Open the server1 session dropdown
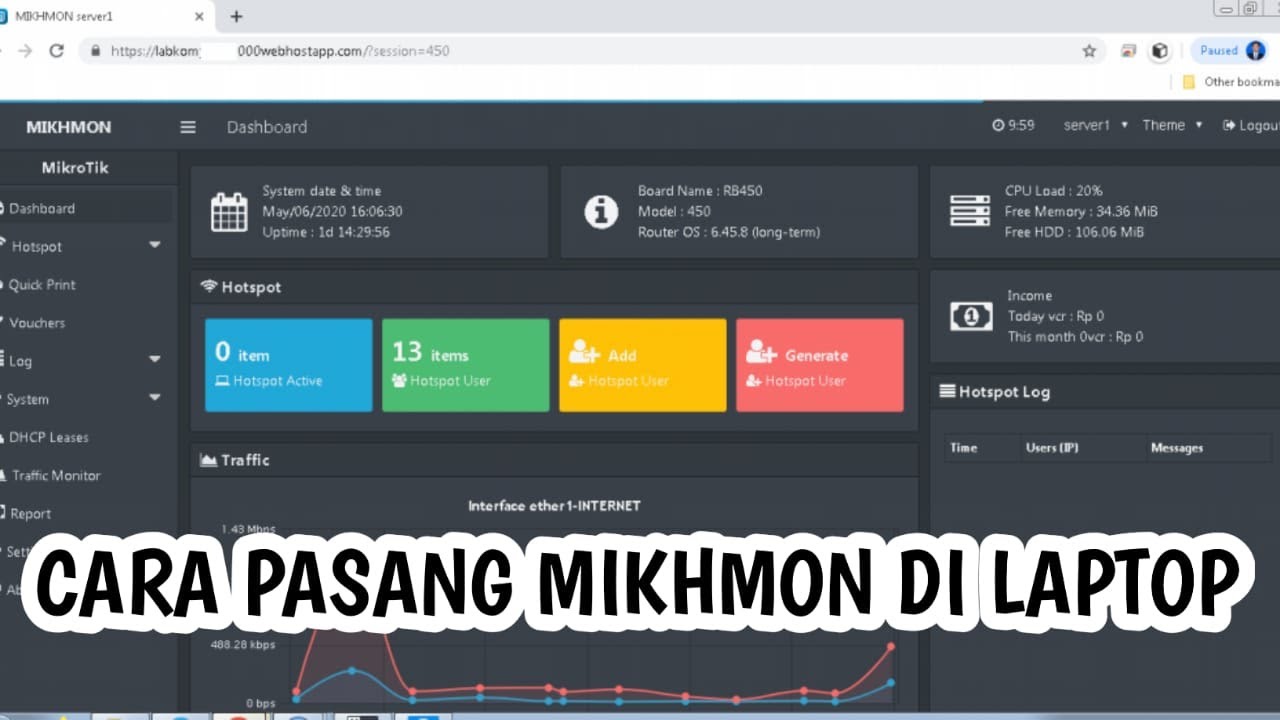Viewport: 1280px width, 720px height. (x=1095, y=125)
